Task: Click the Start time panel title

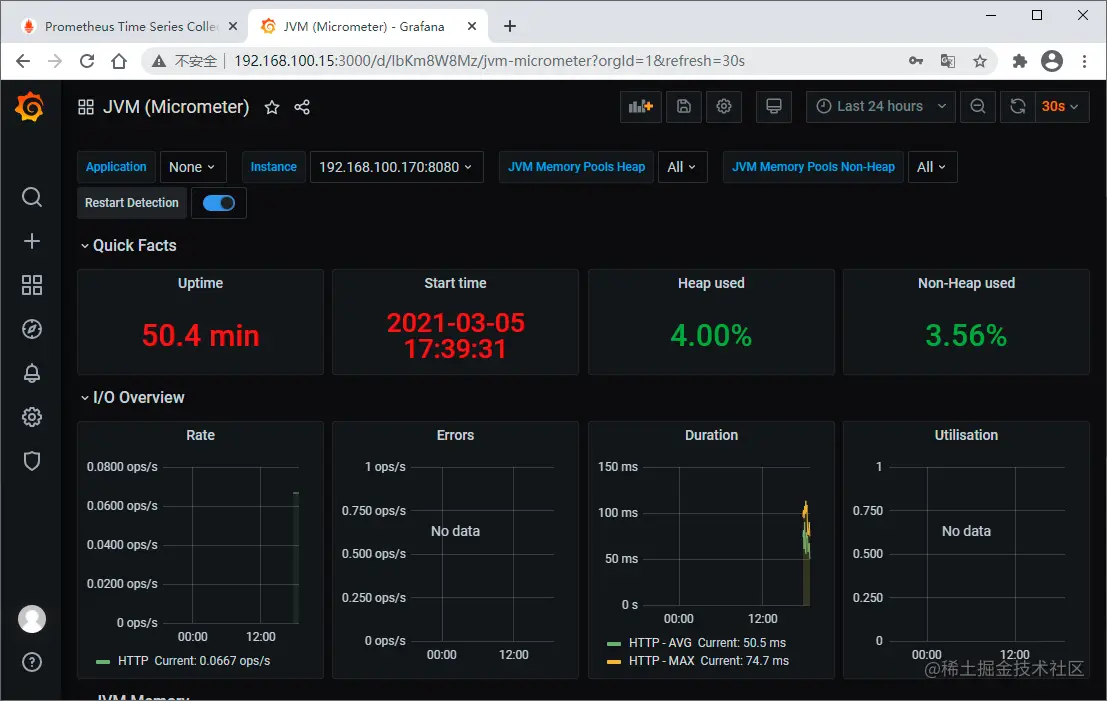Action: click(x=455, y=283)
